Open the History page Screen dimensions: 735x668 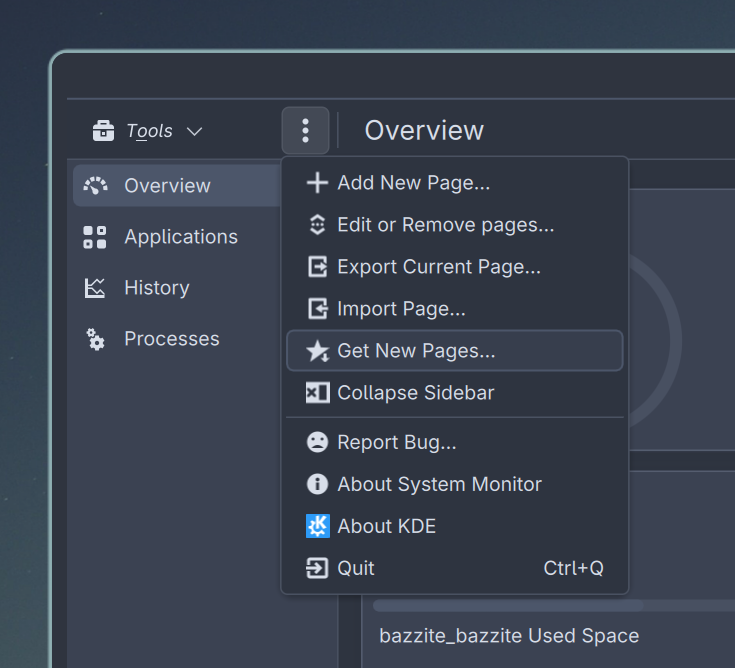point(156,288)
